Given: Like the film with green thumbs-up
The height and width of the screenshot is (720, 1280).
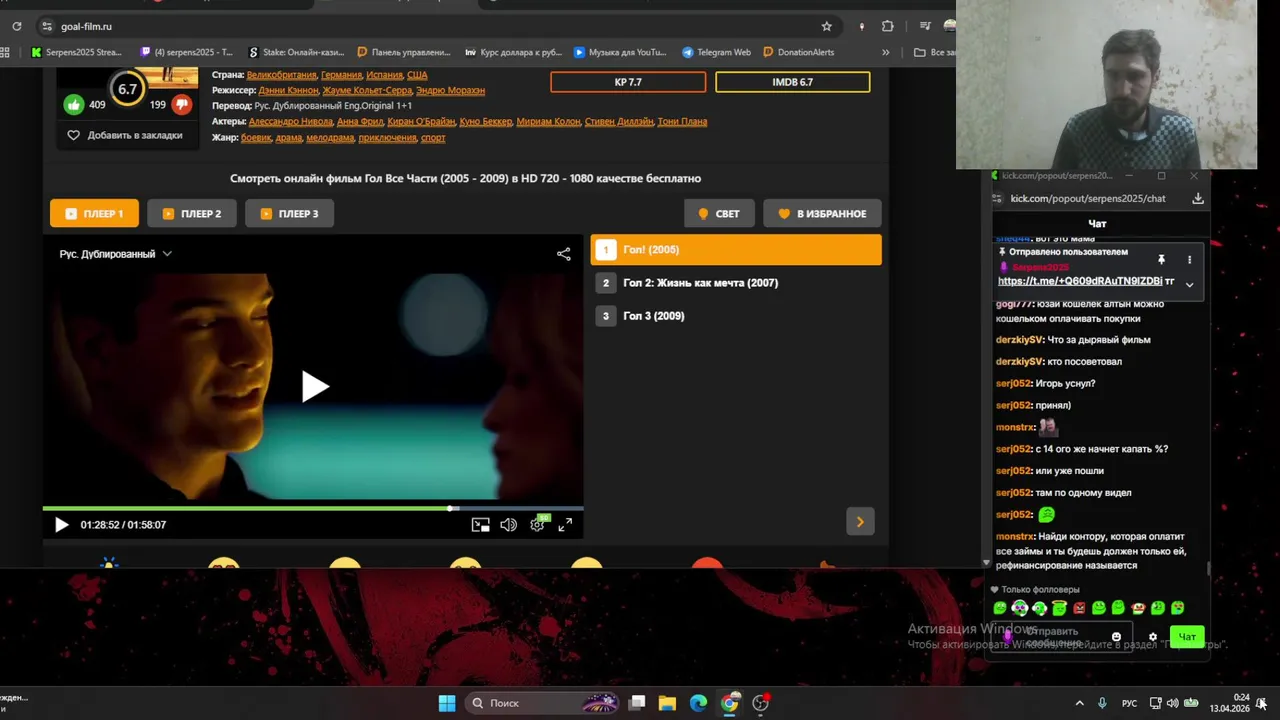Looking at the screenshot, I should coord(74,104).
